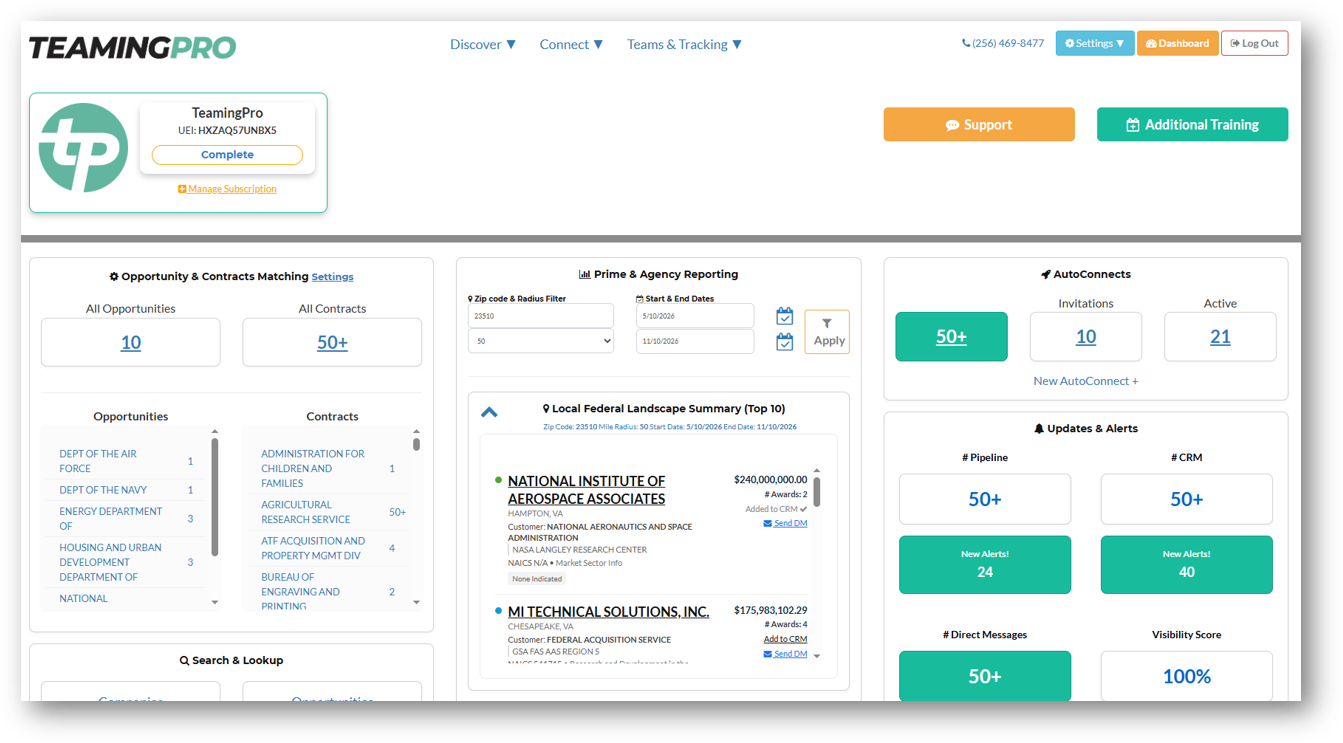
Task: Click the End date field 11/10/2026
Action: [x=695, y=341]
